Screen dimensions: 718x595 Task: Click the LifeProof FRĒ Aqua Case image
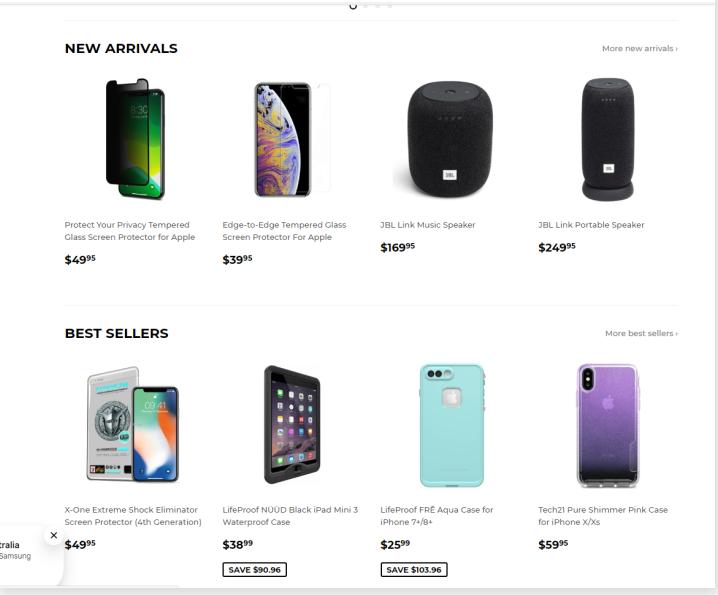pyautogui.click(x=450, y=424)
